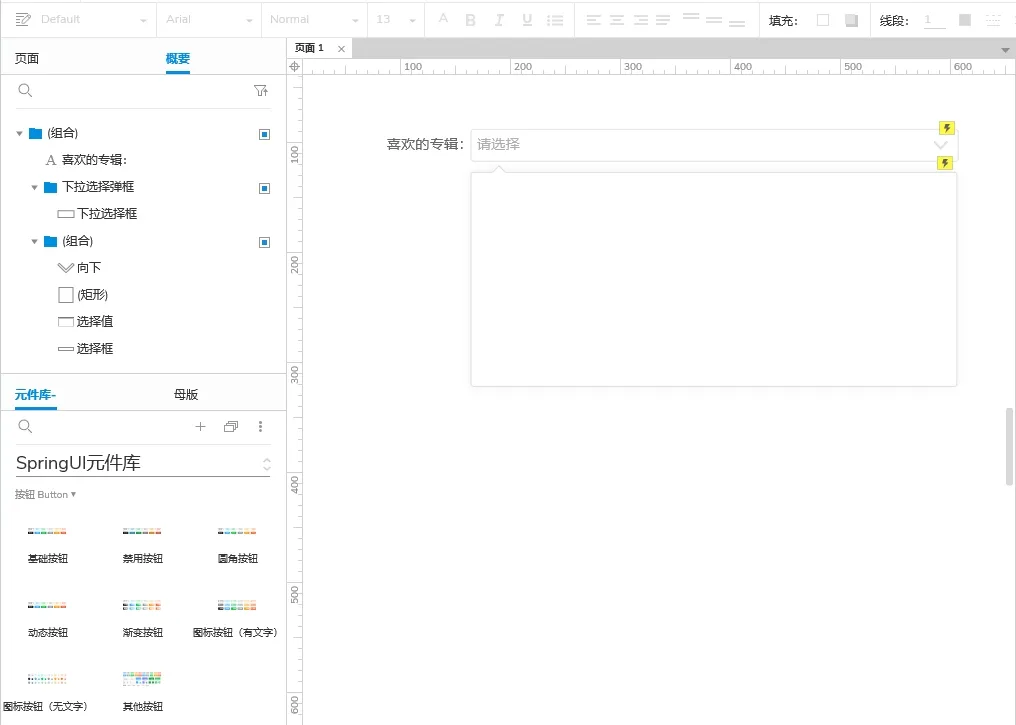Click the stacked library icon beside plus
The image size is (1016, 725).
coord(231,426)
